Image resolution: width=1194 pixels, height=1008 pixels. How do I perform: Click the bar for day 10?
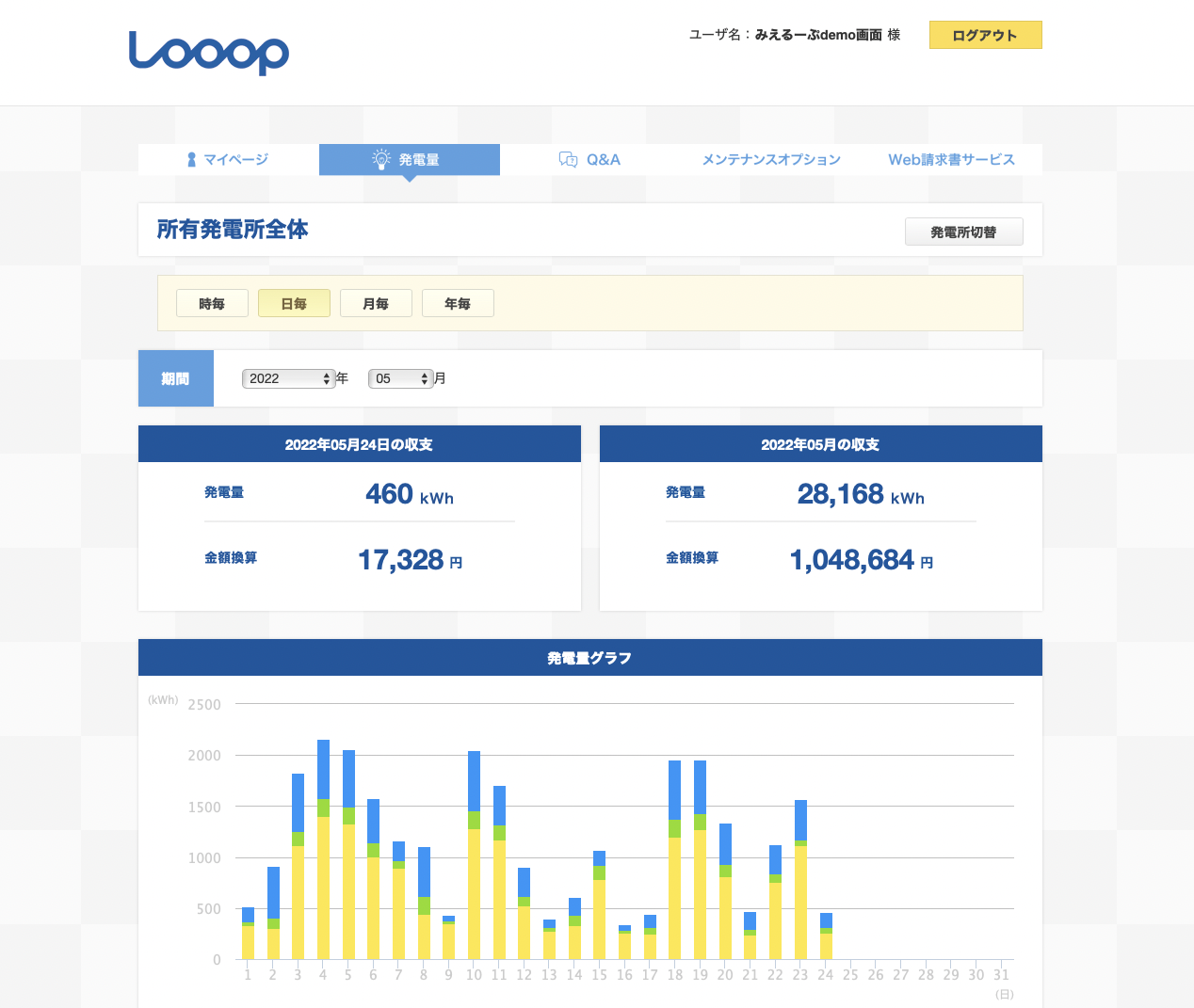coord(474,856)
